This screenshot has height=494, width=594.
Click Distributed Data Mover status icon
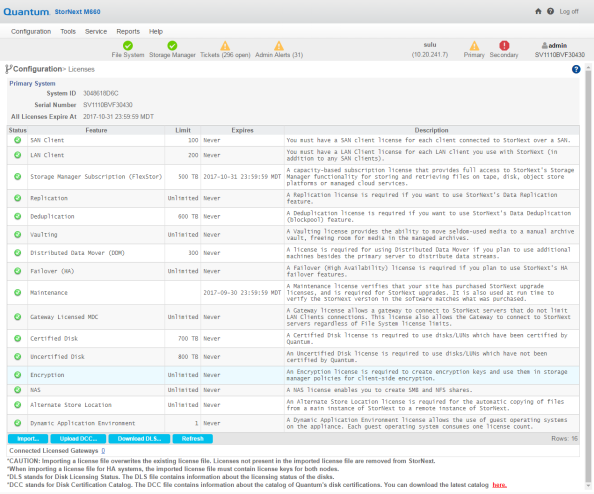point(17,253)
